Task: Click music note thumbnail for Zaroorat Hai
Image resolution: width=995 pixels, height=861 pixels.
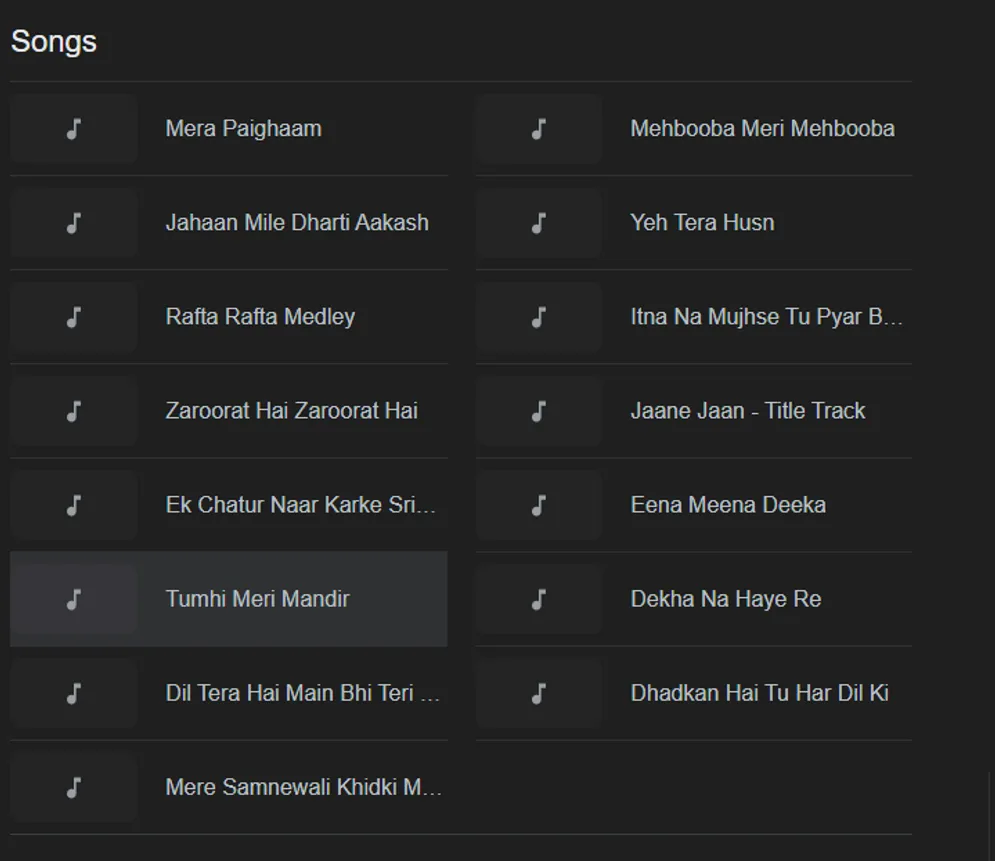Action: pyautogui.click(x=73, y=411)
